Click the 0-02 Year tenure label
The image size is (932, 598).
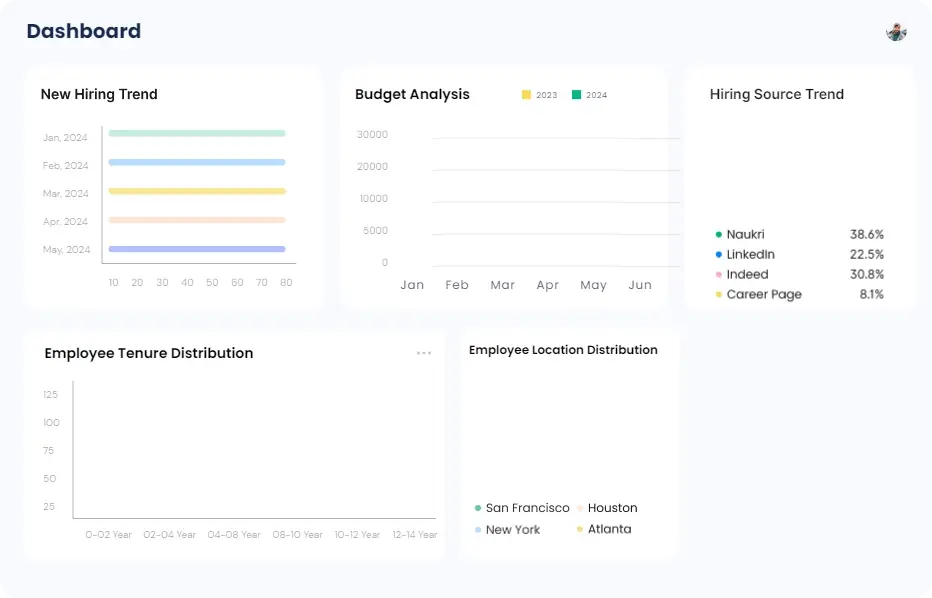(x=108, y=534)
